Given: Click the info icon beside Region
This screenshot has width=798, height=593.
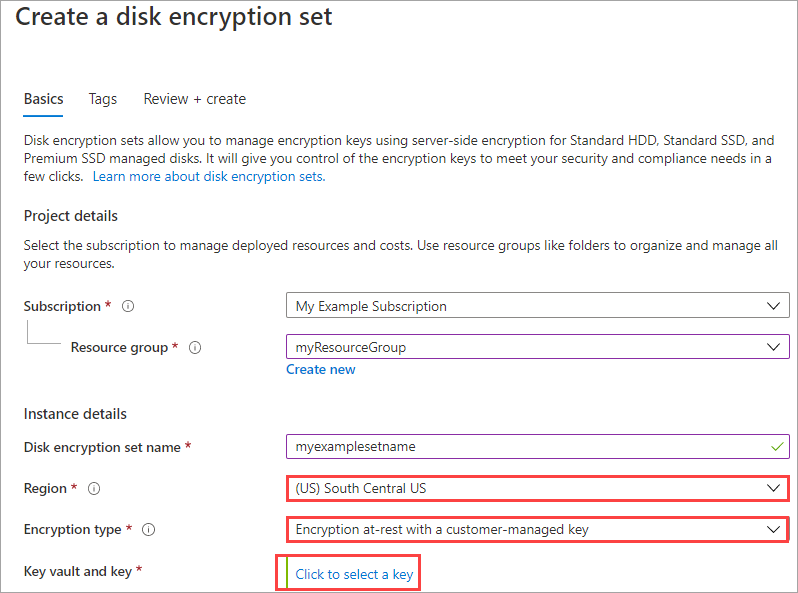Looking at the screenshot, I should 94,489.
